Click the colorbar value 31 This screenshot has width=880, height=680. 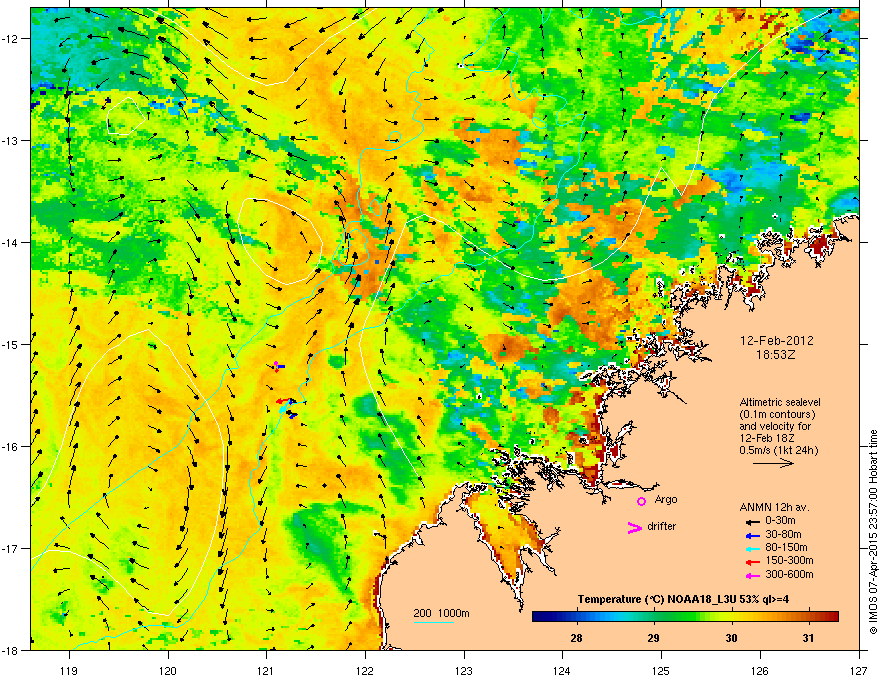point(808,638)
